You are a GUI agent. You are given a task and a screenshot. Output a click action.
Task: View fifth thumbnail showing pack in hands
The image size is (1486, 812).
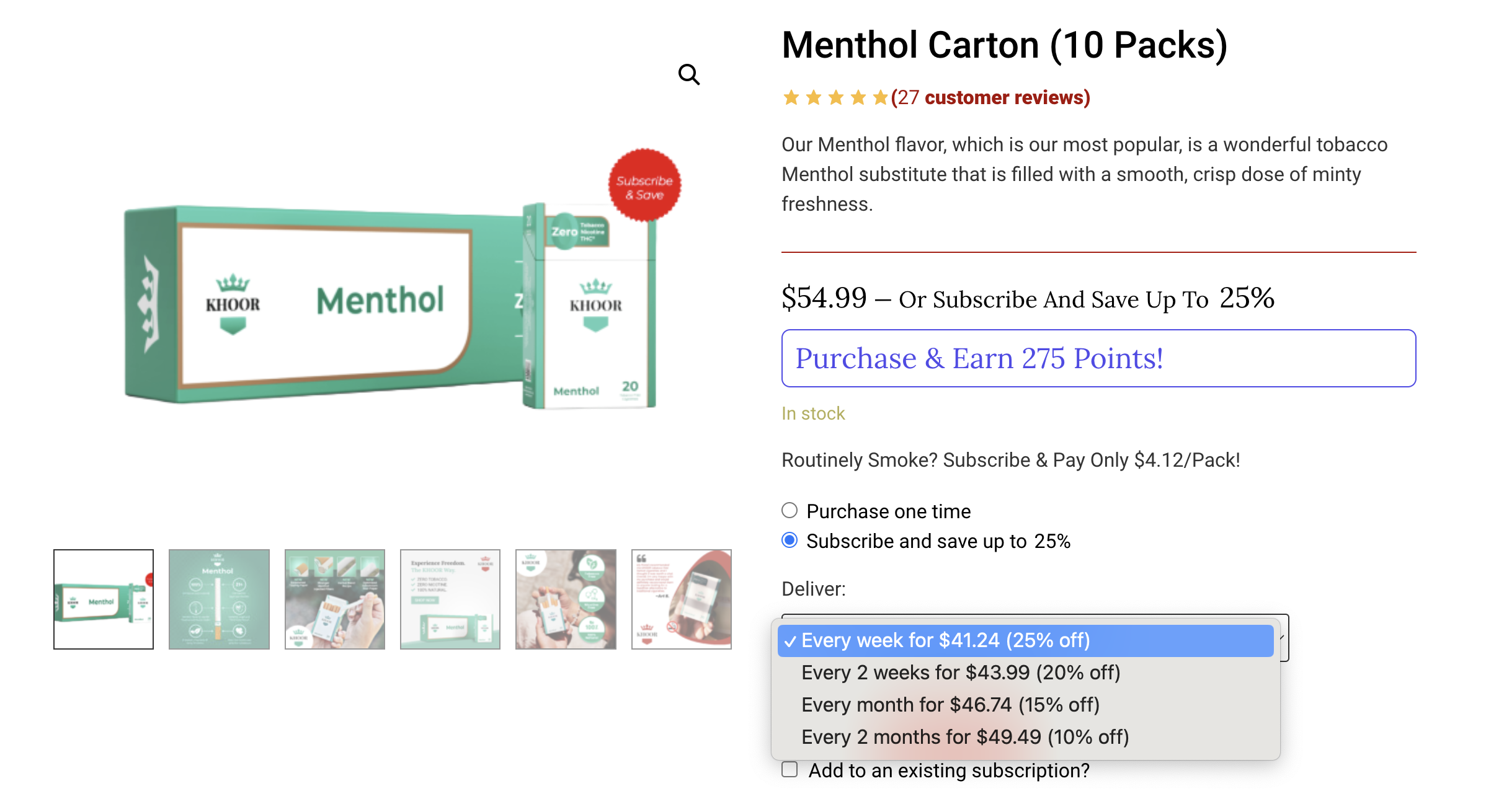[x=566, y=599]
